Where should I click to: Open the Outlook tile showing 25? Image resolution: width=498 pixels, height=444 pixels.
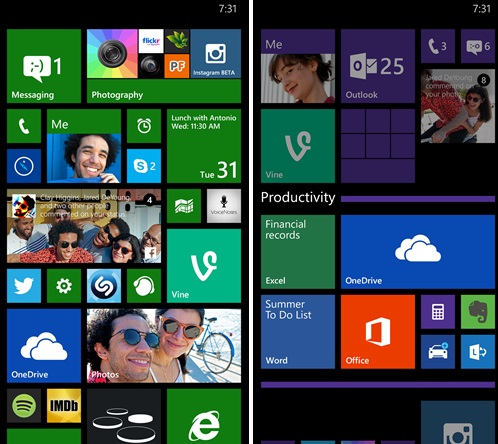[378, 66]
